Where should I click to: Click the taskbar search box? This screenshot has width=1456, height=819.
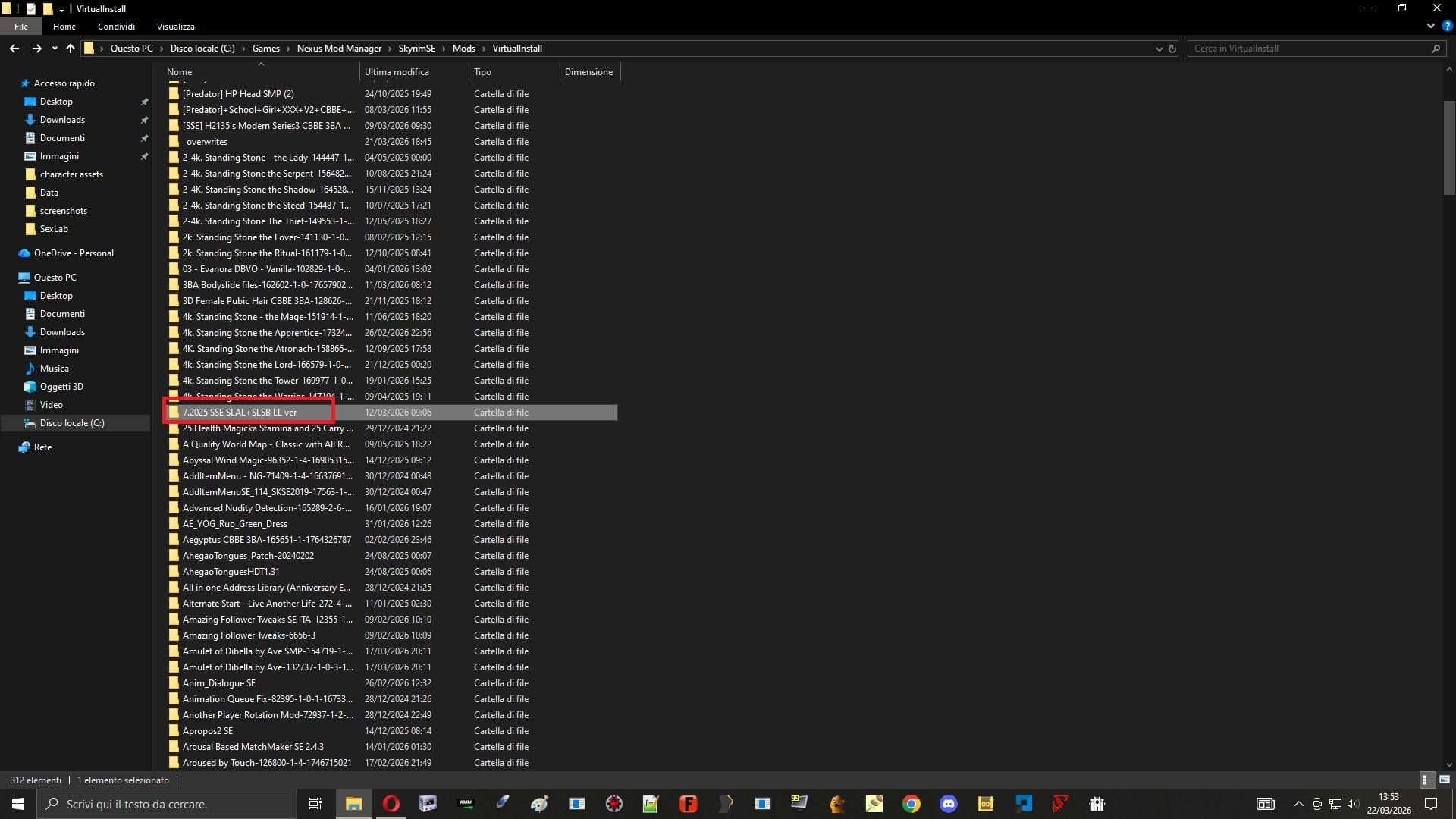point(167,804)
